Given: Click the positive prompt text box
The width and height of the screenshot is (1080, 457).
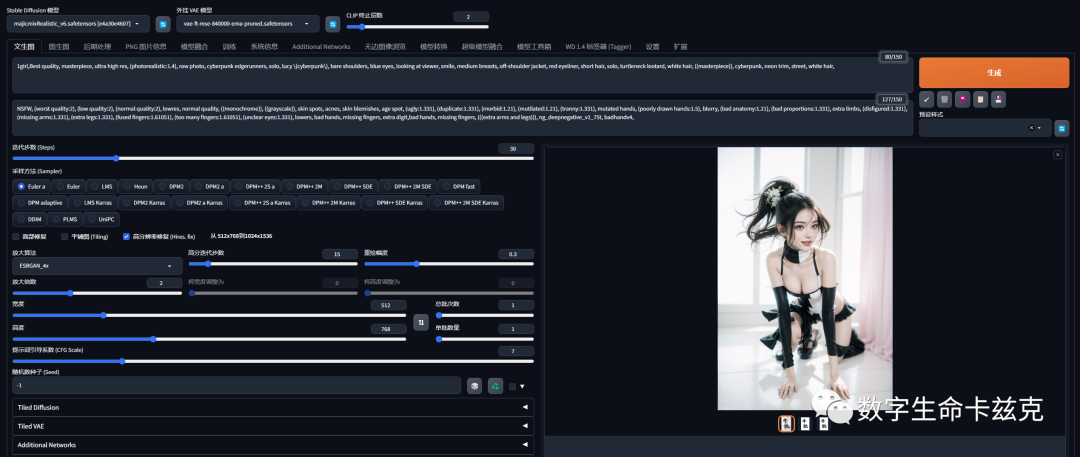Looking at the screenshot, I should coord(462,74).
